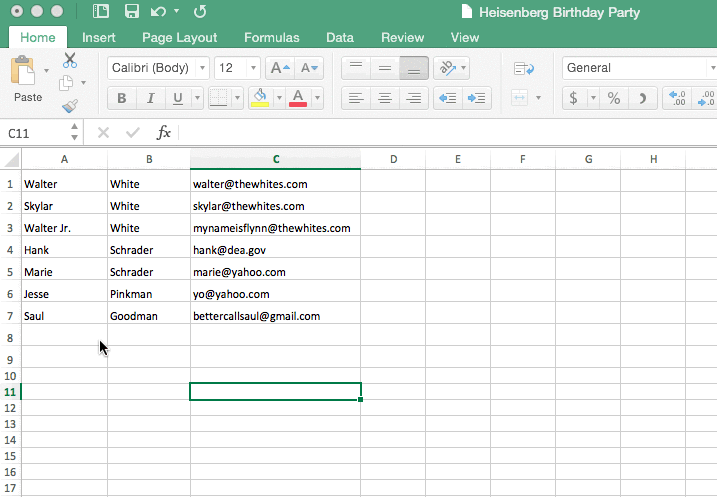
Task: Click the Increase Indent icon
Action: click(x=477, y=98)
